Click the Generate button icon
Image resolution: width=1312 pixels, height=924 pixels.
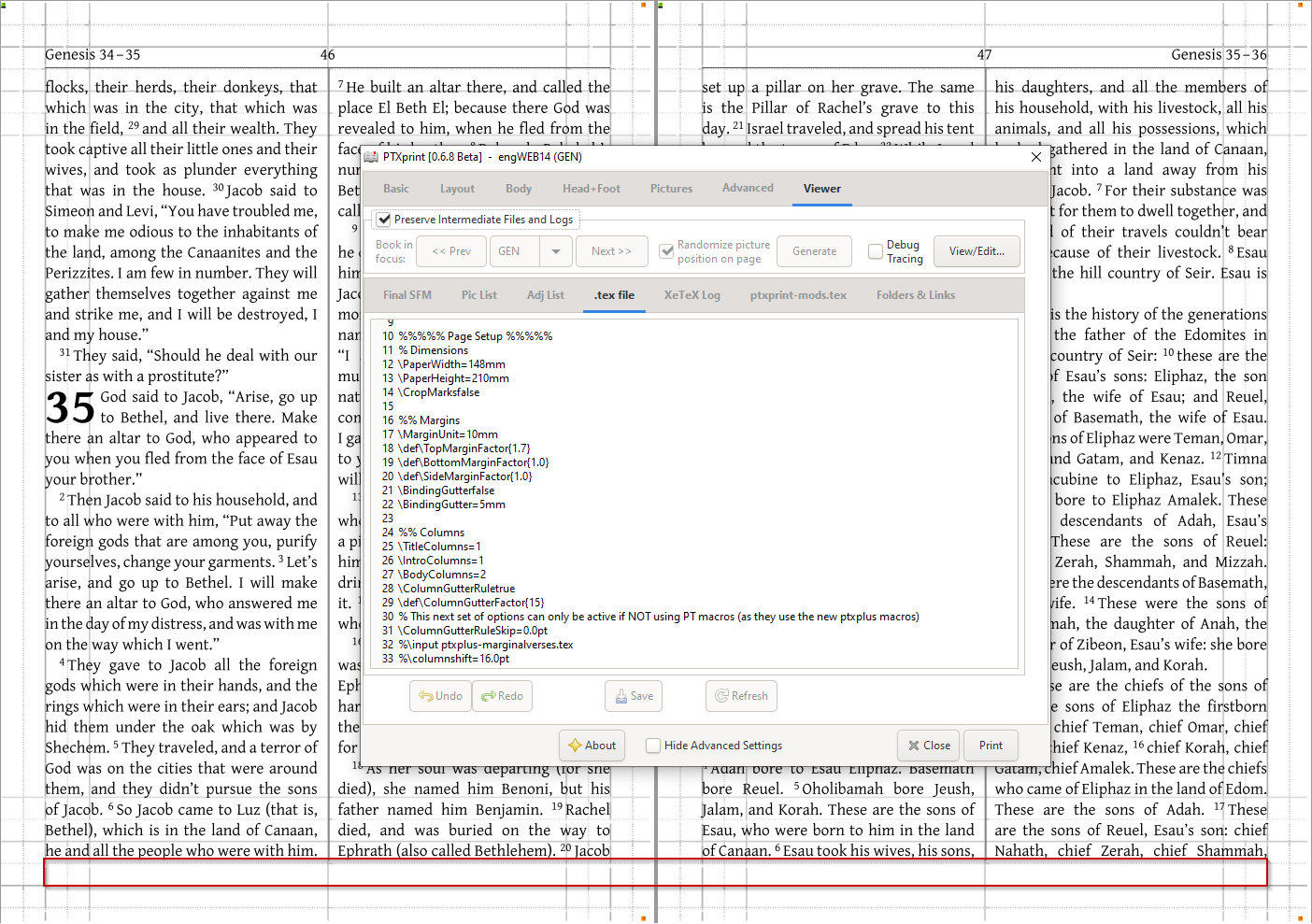[814, 251]
